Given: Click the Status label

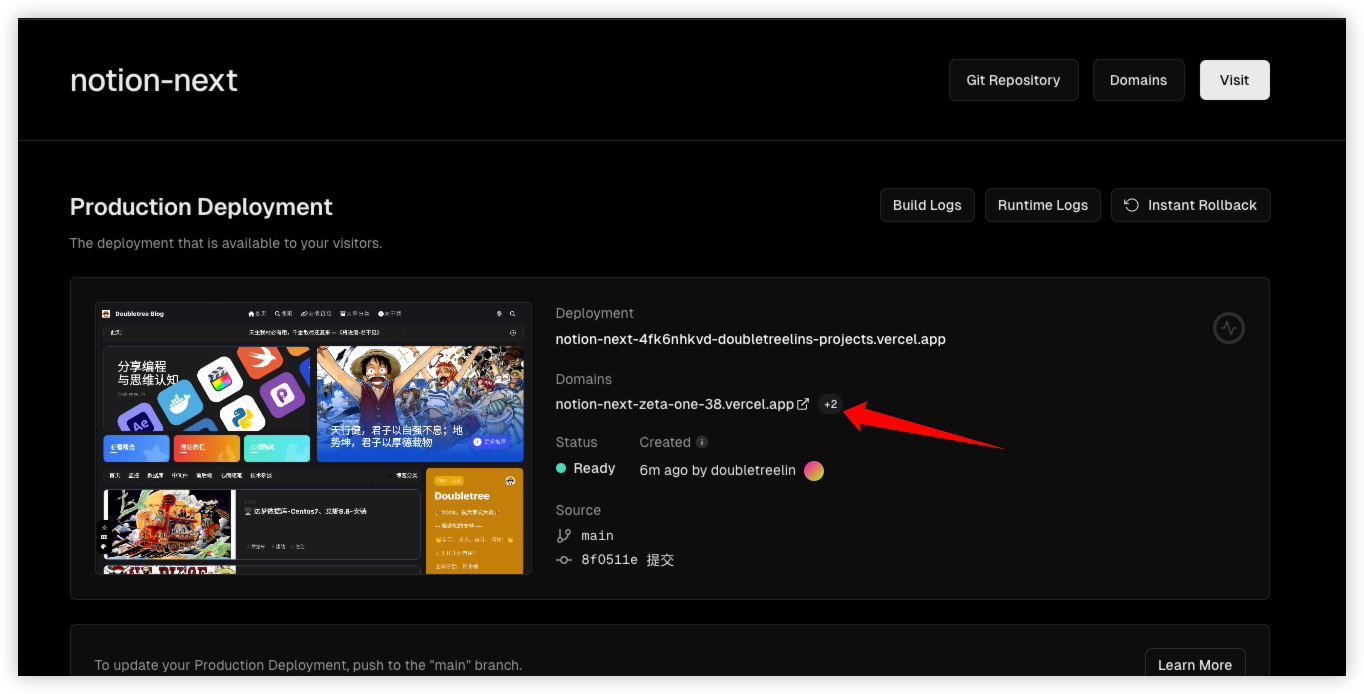Looking at the screenshot, I should click(577, 442).
